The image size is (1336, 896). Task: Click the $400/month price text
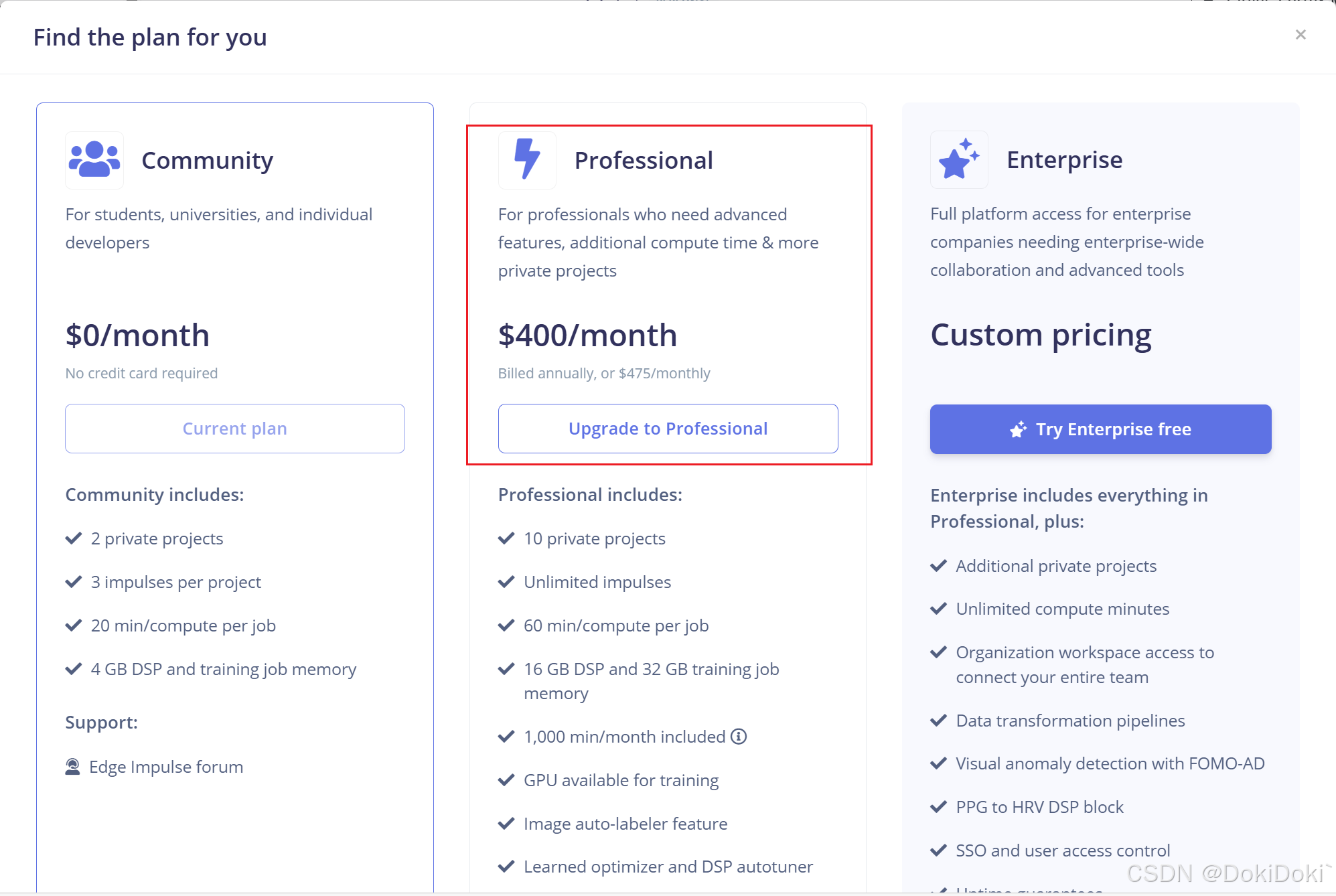(x=587, y=335)
